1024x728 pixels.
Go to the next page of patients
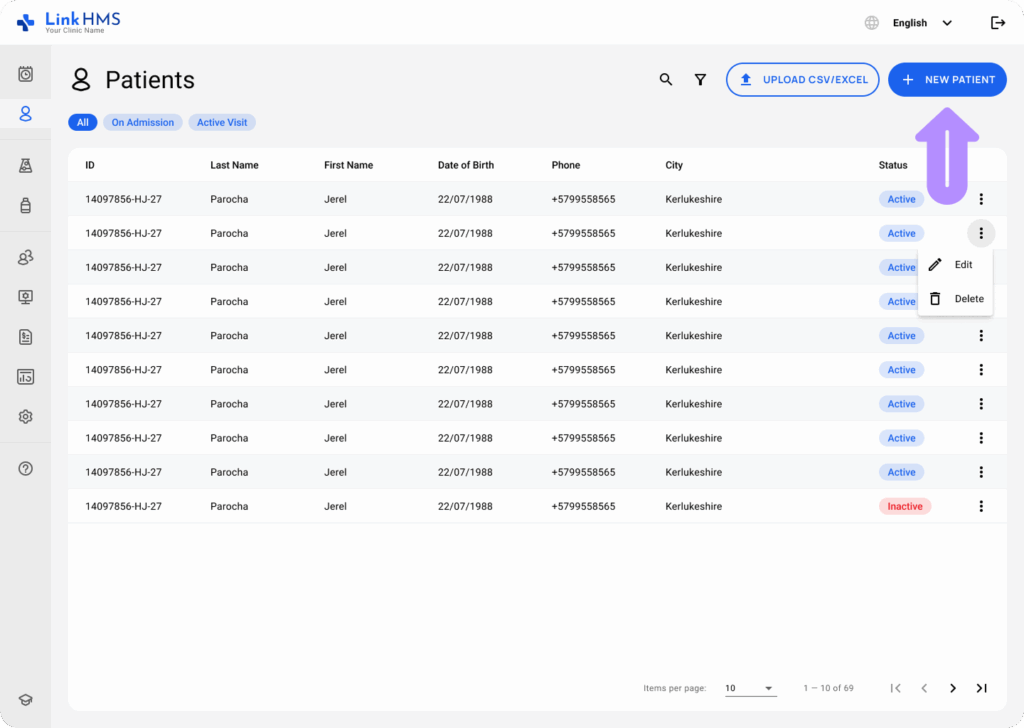coord(953,688)
